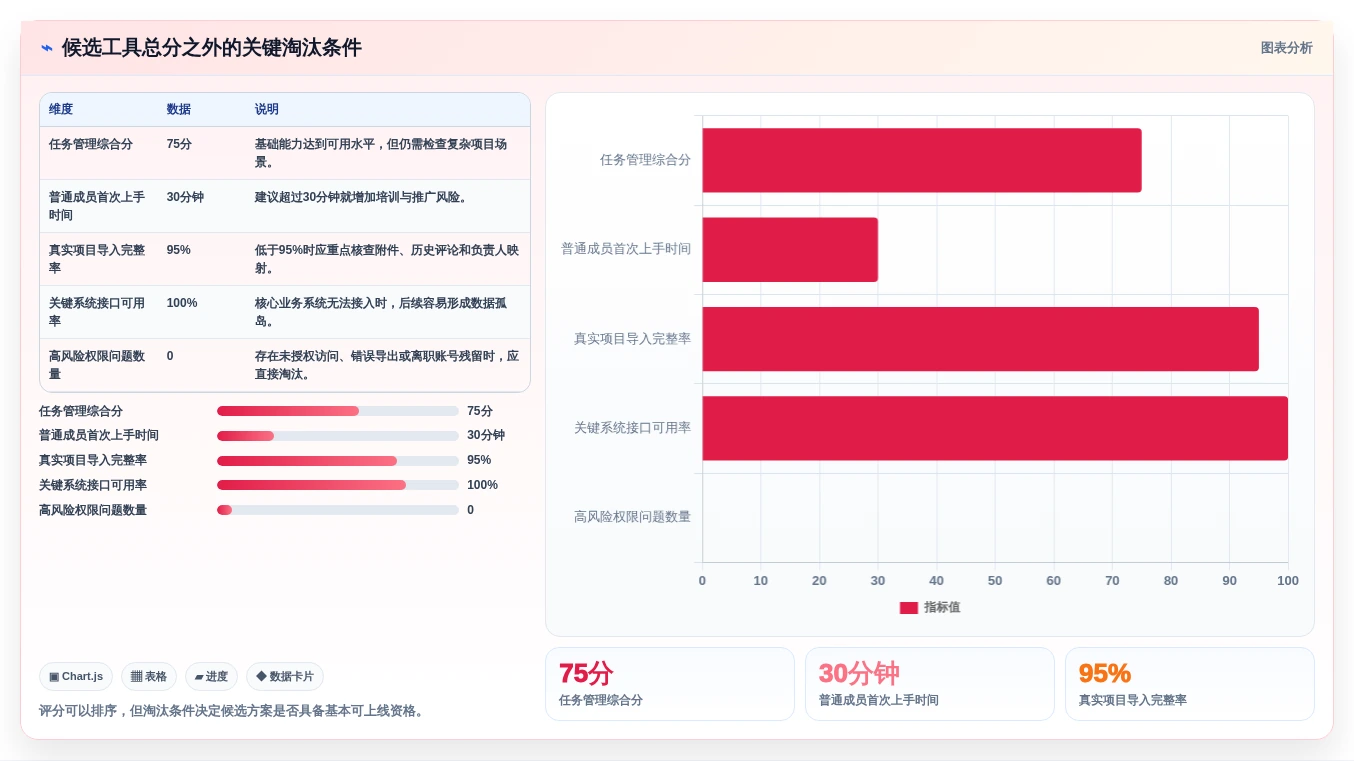Screen dimensions: 1354x761
Task: Click the 真实项目导入完整率 chart bar
Action: click(980, 339)
